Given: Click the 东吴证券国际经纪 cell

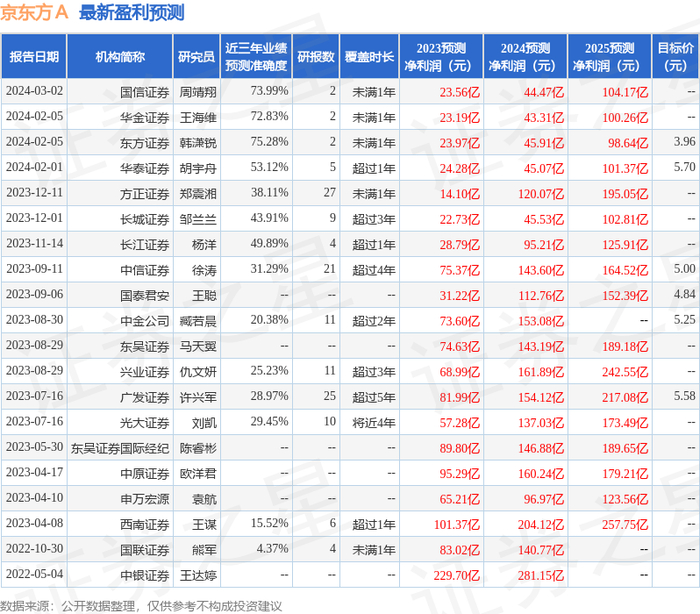Looking at the screenshot, I should coord(120,448).
